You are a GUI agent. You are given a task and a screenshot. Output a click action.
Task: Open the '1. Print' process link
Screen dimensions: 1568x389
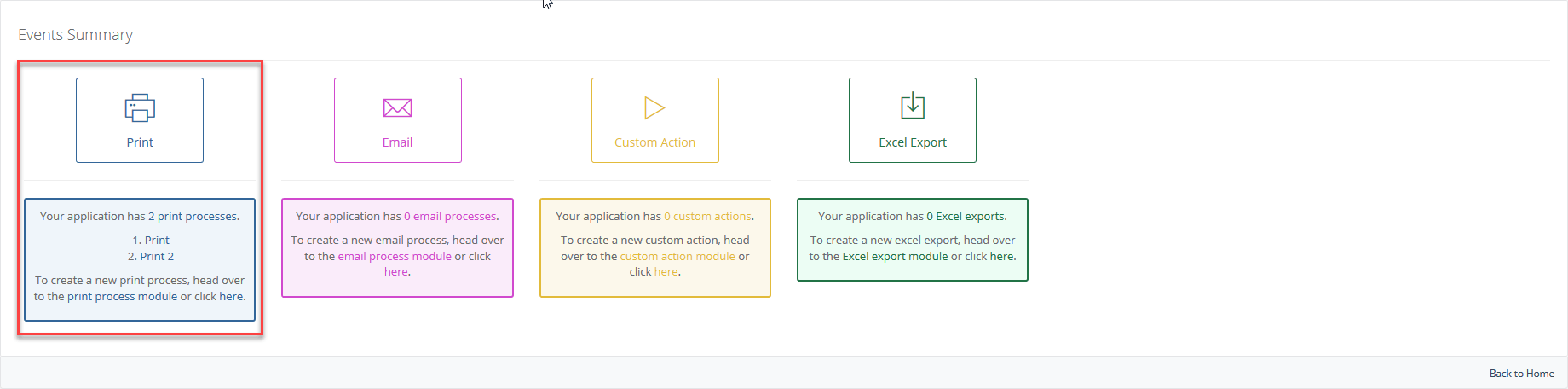click(x=157, y=241)
